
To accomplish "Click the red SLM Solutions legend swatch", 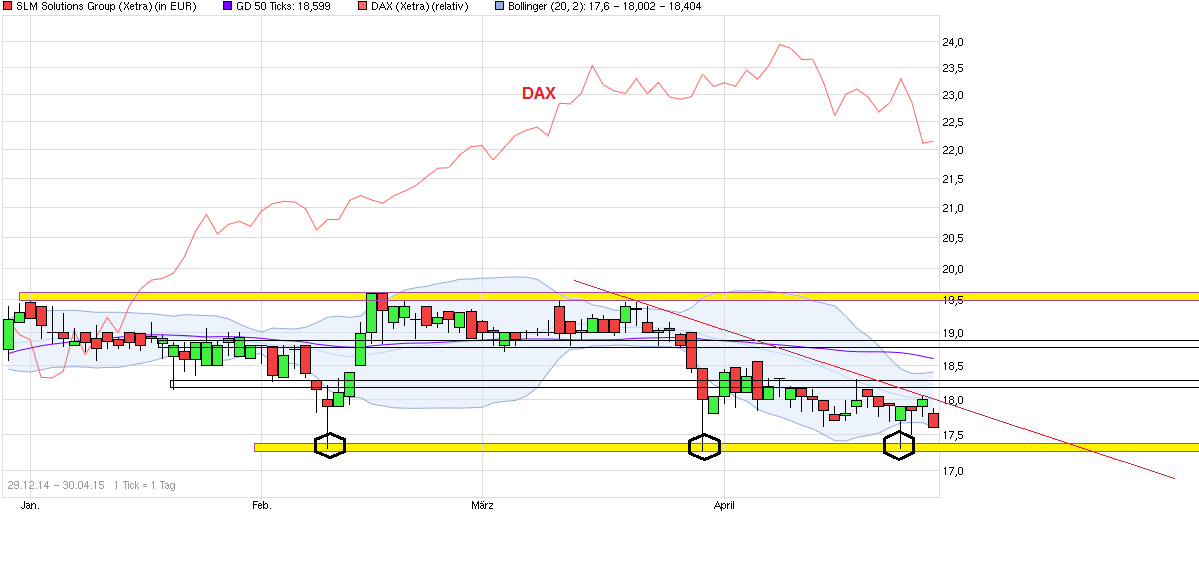I will (8, 6).
